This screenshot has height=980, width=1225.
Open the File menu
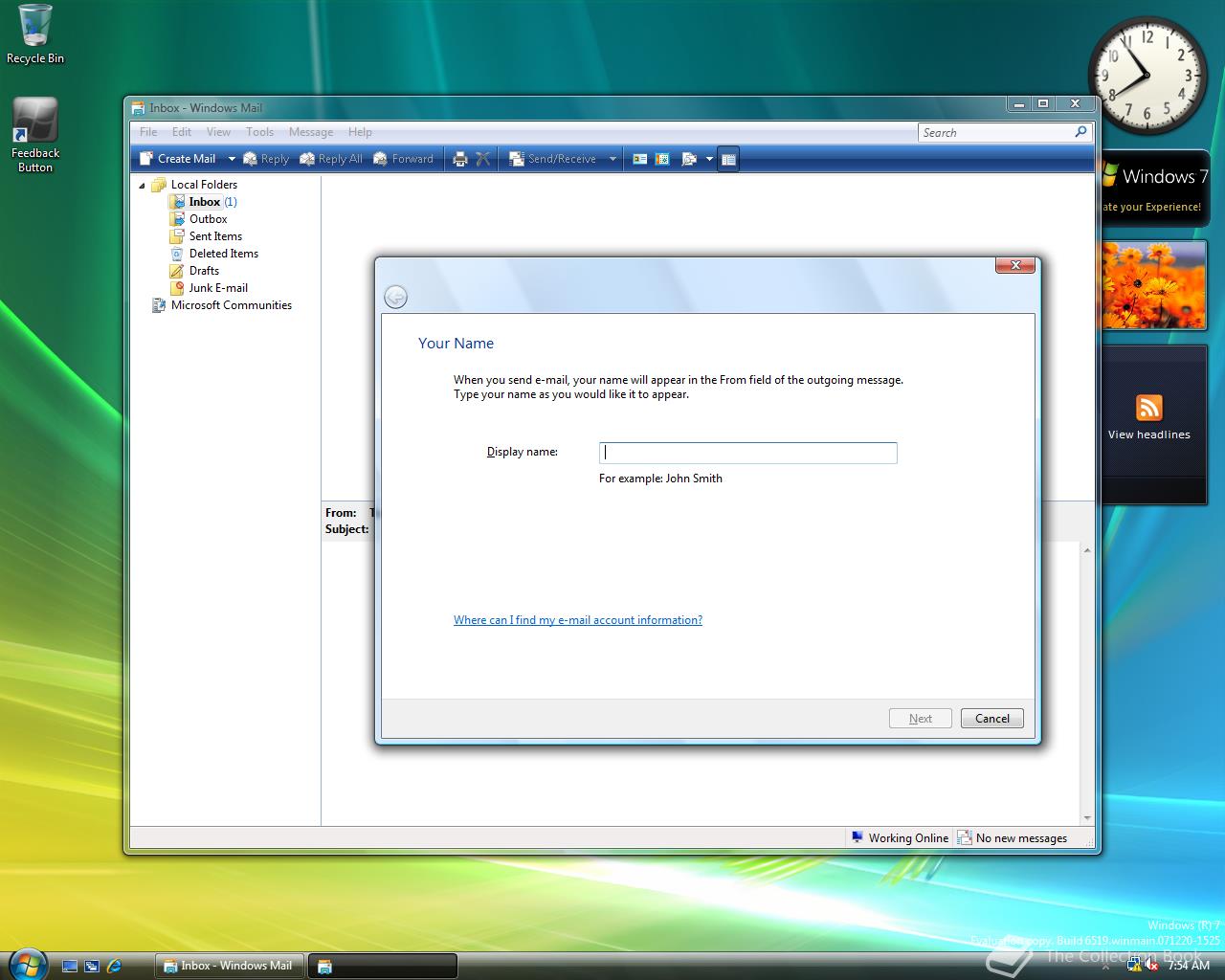[148, 132]
